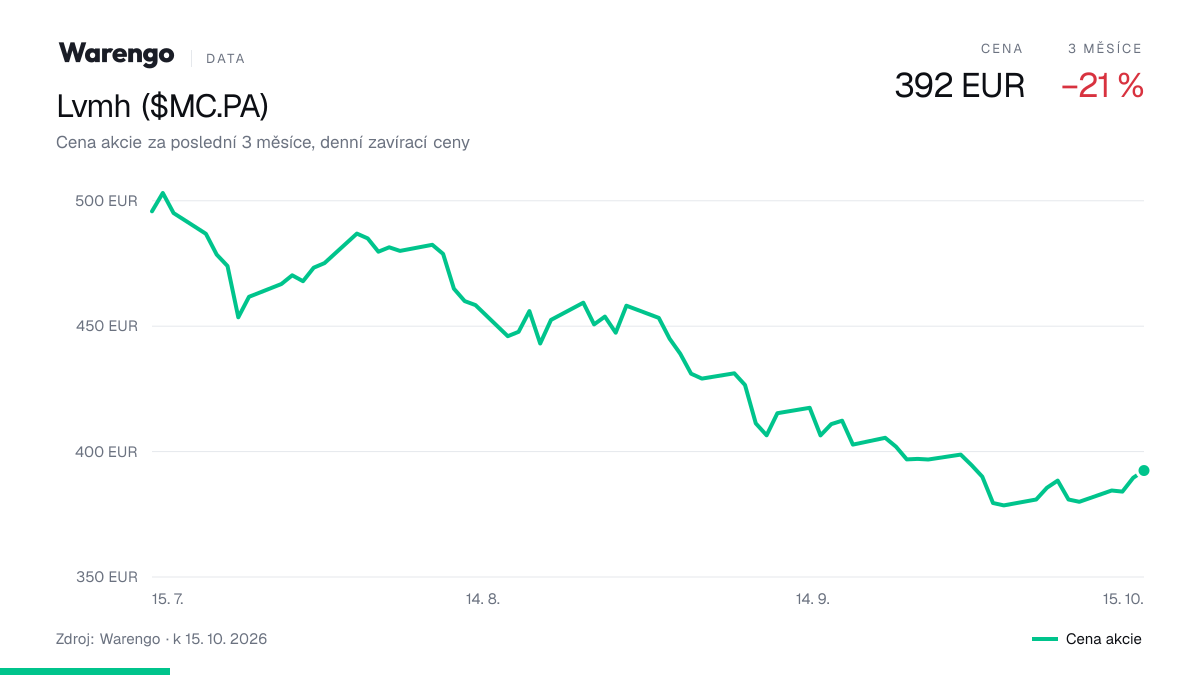Viewport: 1200px width, 675px height.
Task: Click the 400 EUR y-axis label
Action: pos(106,452)
